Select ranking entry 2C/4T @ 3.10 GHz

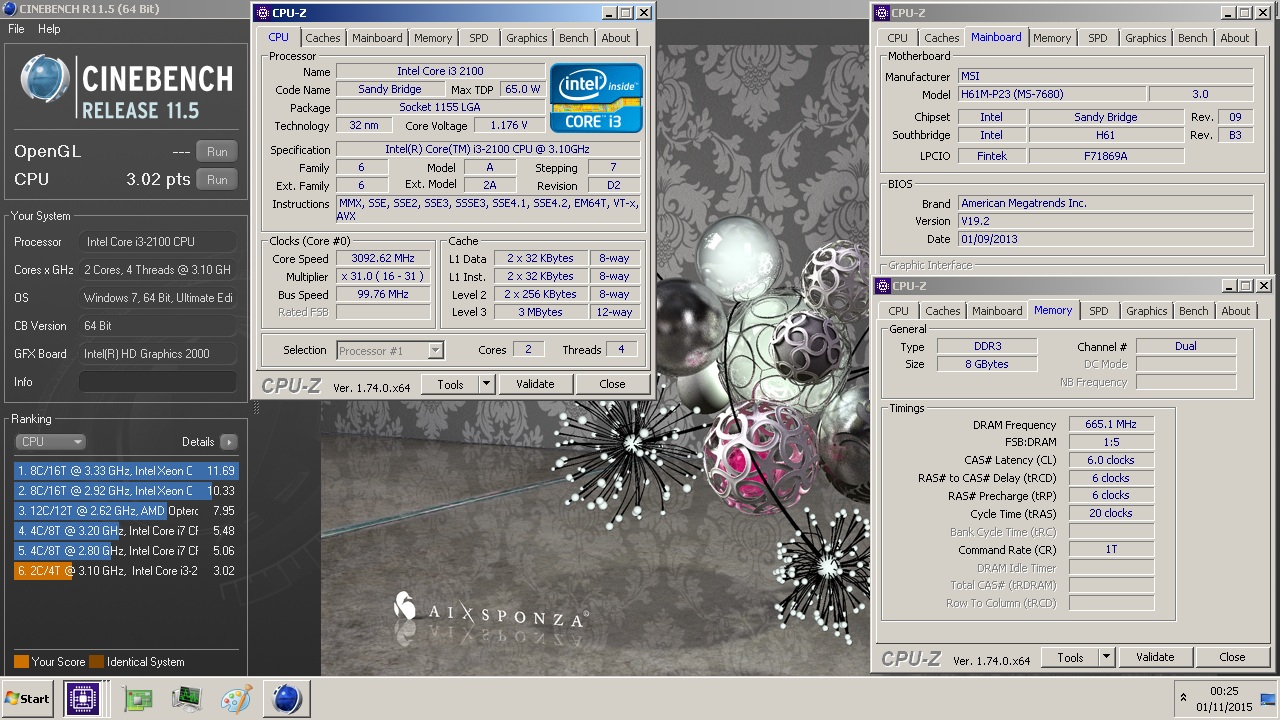[126, 571]
